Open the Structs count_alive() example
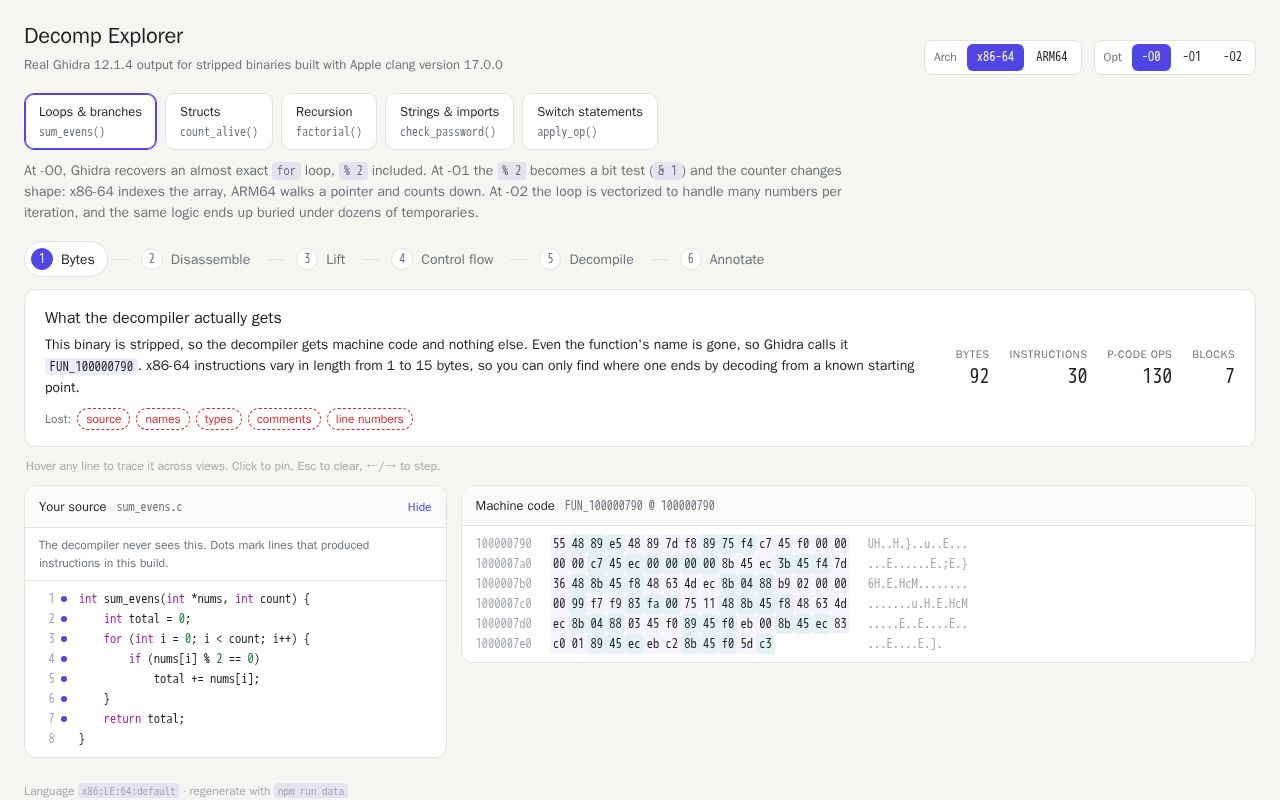Image resolution: width=1280 pixels, height=800 pixels. [219, 121]
